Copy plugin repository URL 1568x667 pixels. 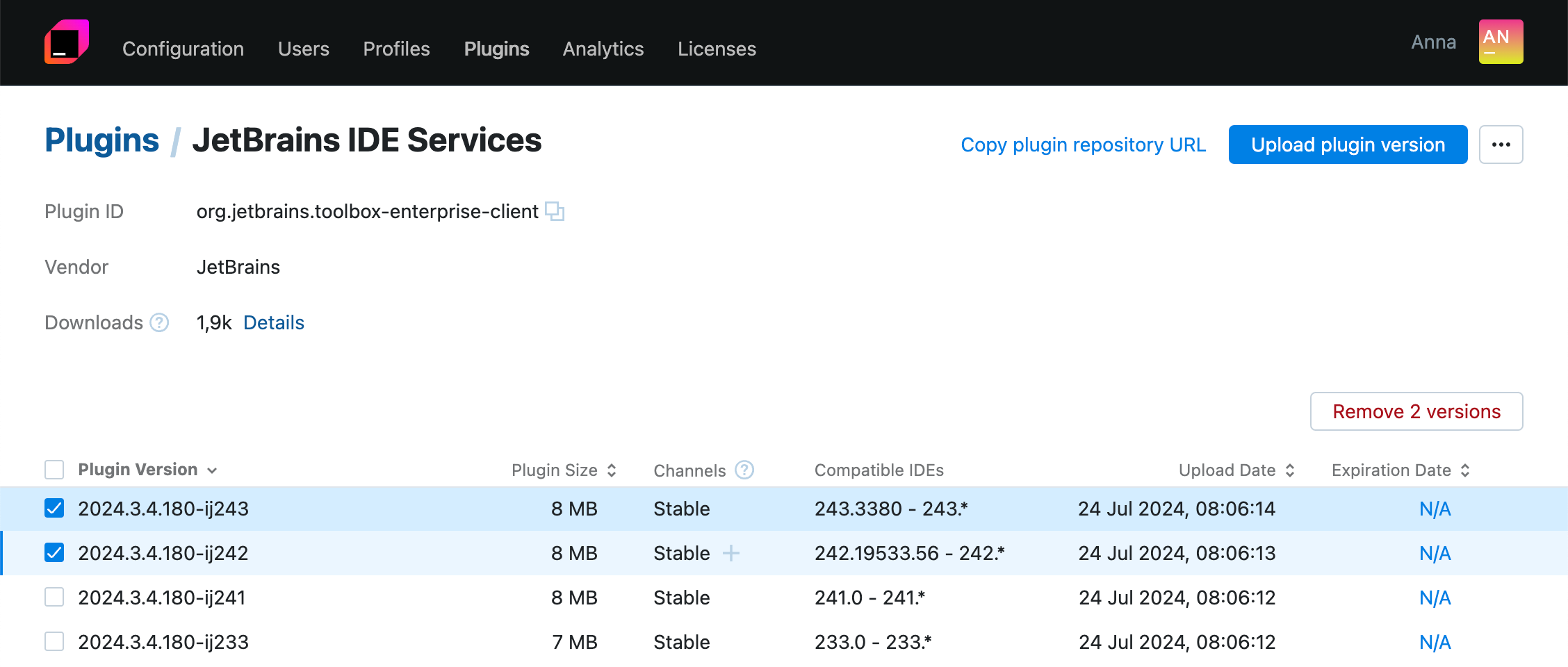tap(1083, 145)
